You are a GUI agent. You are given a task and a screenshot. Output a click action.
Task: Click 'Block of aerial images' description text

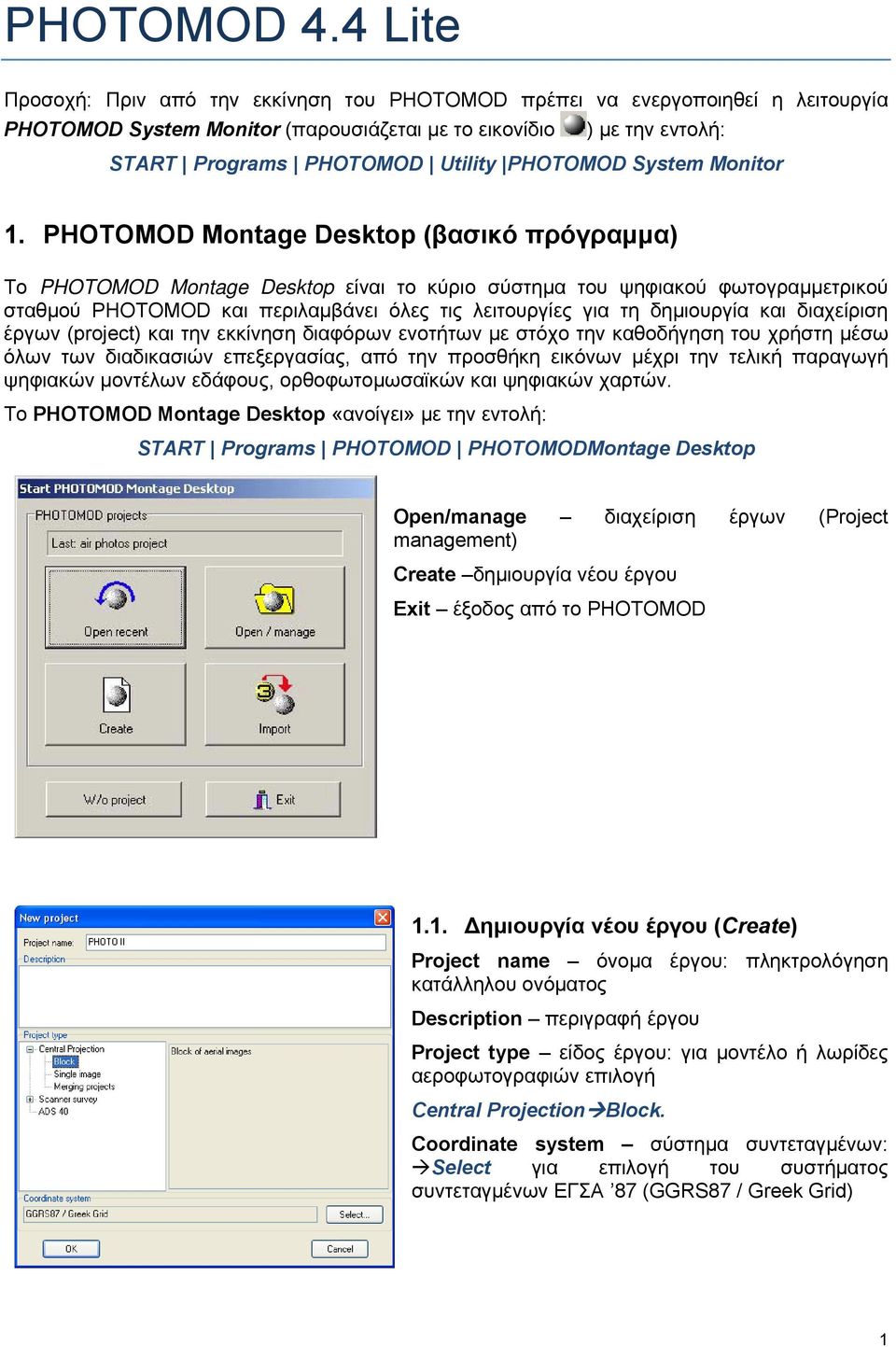pos(211,1051)
